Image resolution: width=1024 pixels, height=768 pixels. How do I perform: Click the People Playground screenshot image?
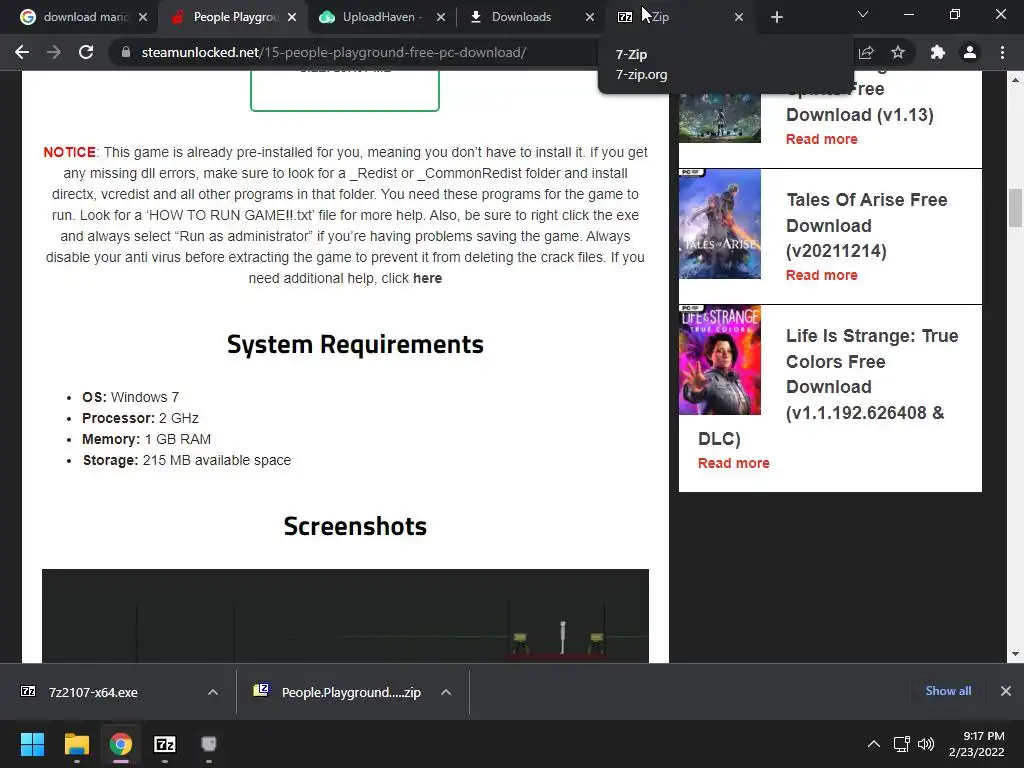pyautogui.click(x=345, y=616)
